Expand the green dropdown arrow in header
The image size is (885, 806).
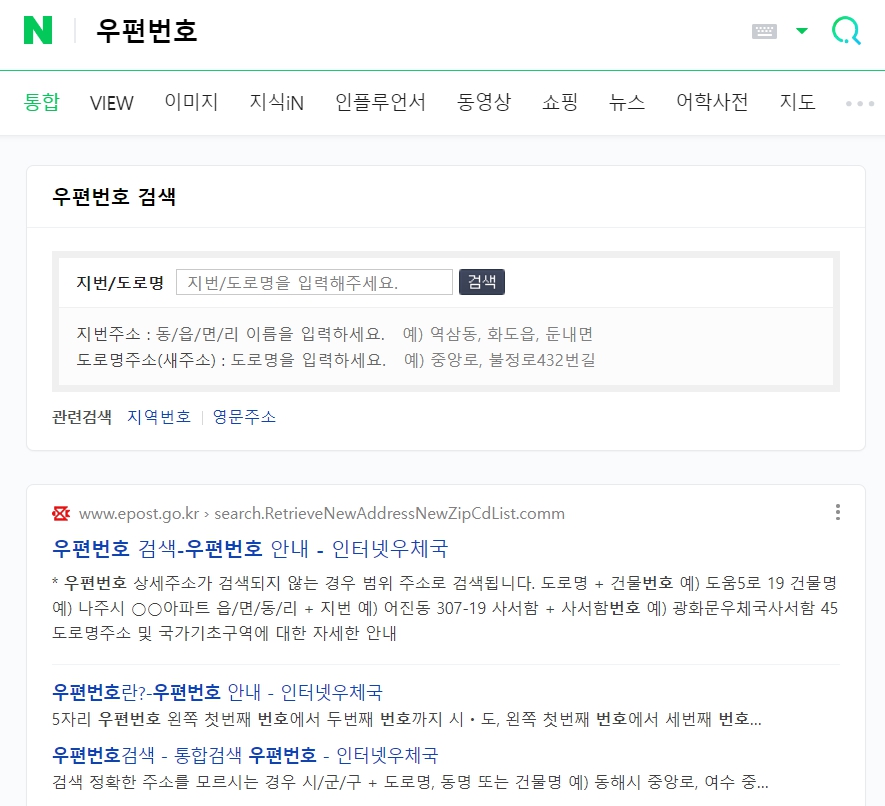(x=801, y=30)
